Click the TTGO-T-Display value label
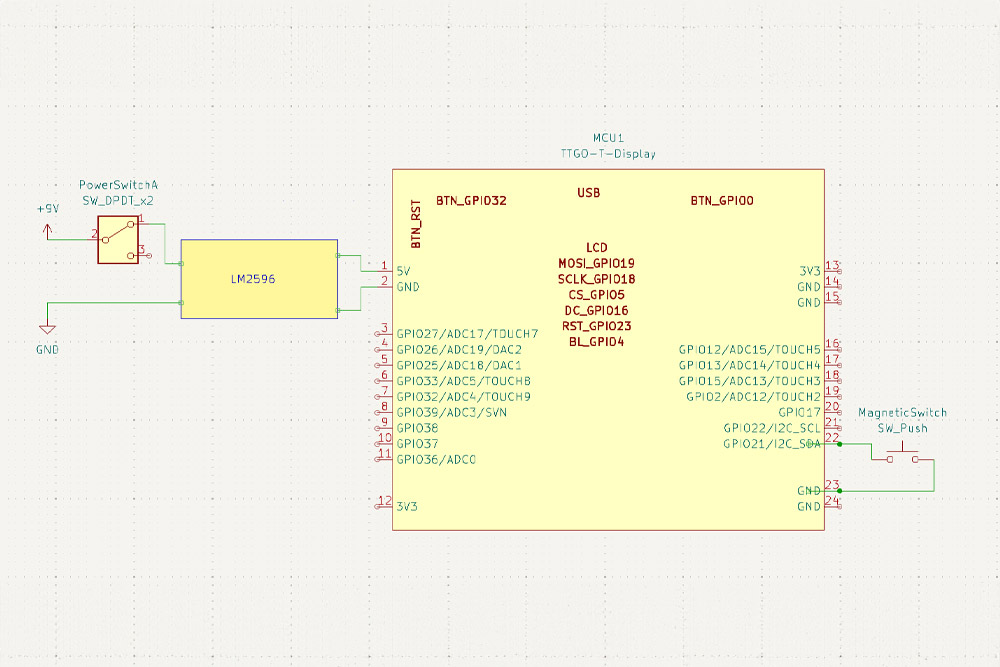 (608, 154)
